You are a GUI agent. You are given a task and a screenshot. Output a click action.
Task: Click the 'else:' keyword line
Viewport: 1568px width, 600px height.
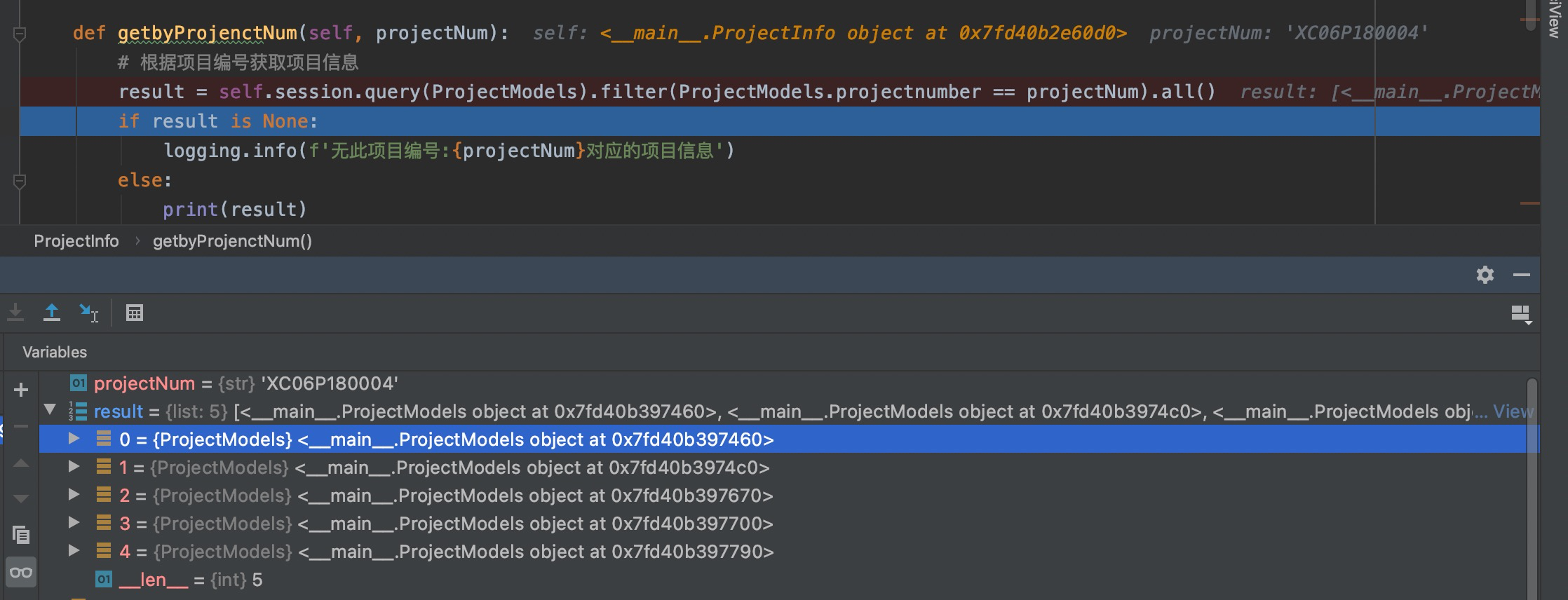pyautogui.click(x=144, y=180)
